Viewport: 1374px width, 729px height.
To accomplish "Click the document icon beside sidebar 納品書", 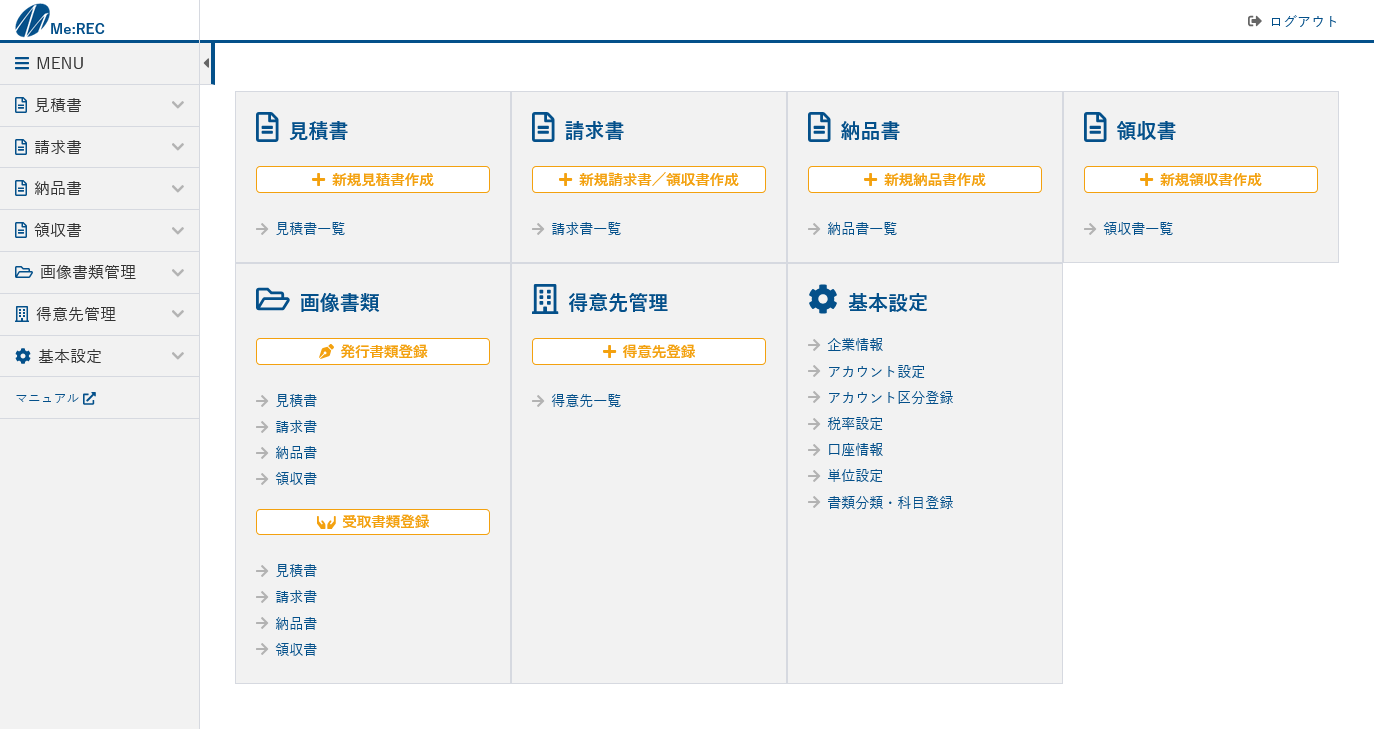I will (x=21, y=188).
